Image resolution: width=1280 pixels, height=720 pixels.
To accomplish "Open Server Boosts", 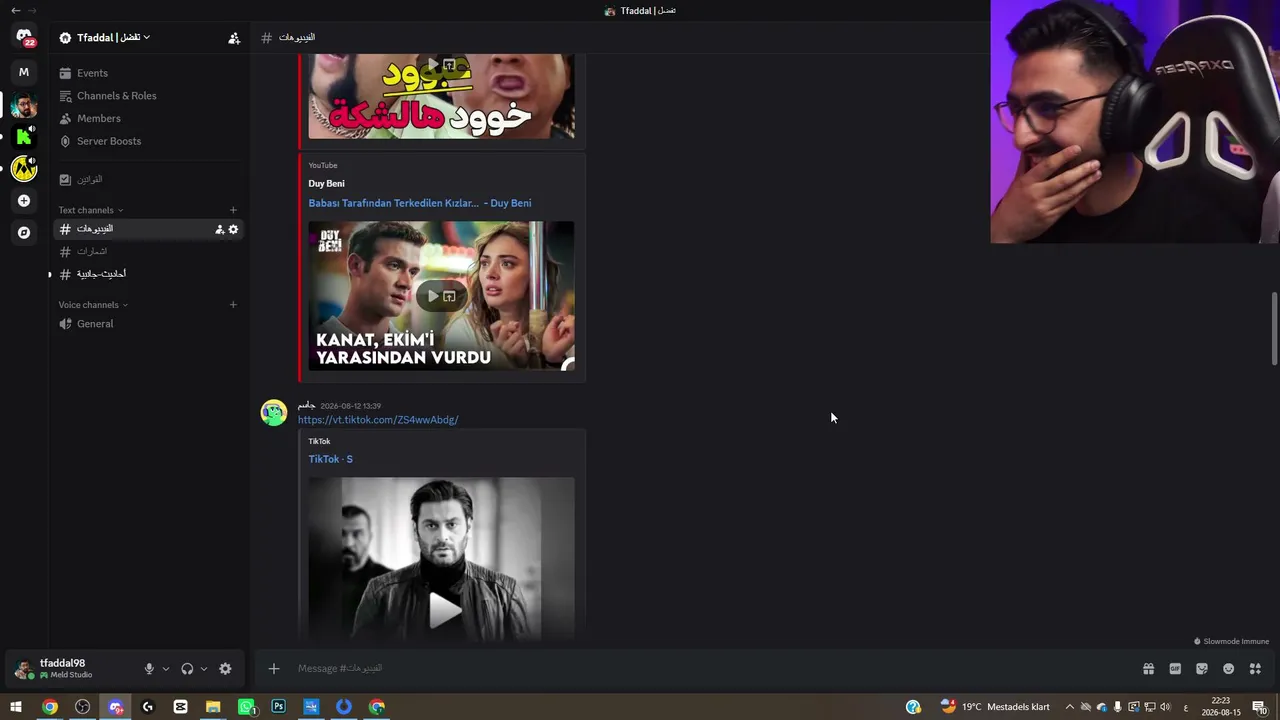I will [149, 141].
